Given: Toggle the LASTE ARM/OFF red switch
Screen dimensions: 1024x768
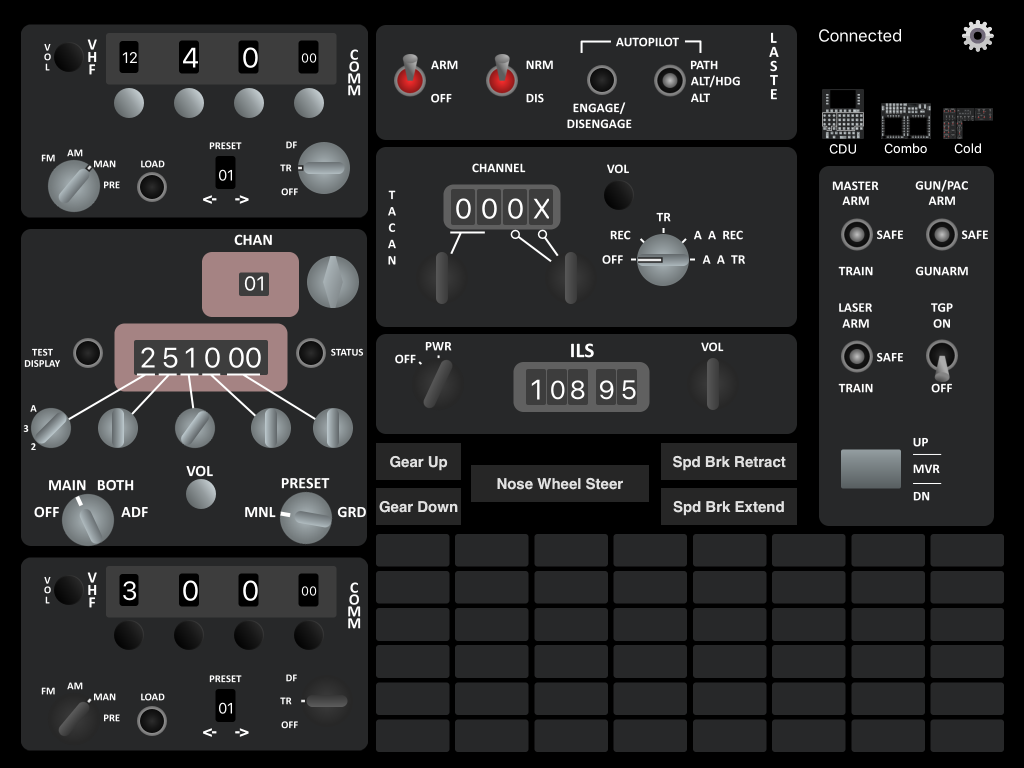Looking at the screenshot, I should [409, 79].
